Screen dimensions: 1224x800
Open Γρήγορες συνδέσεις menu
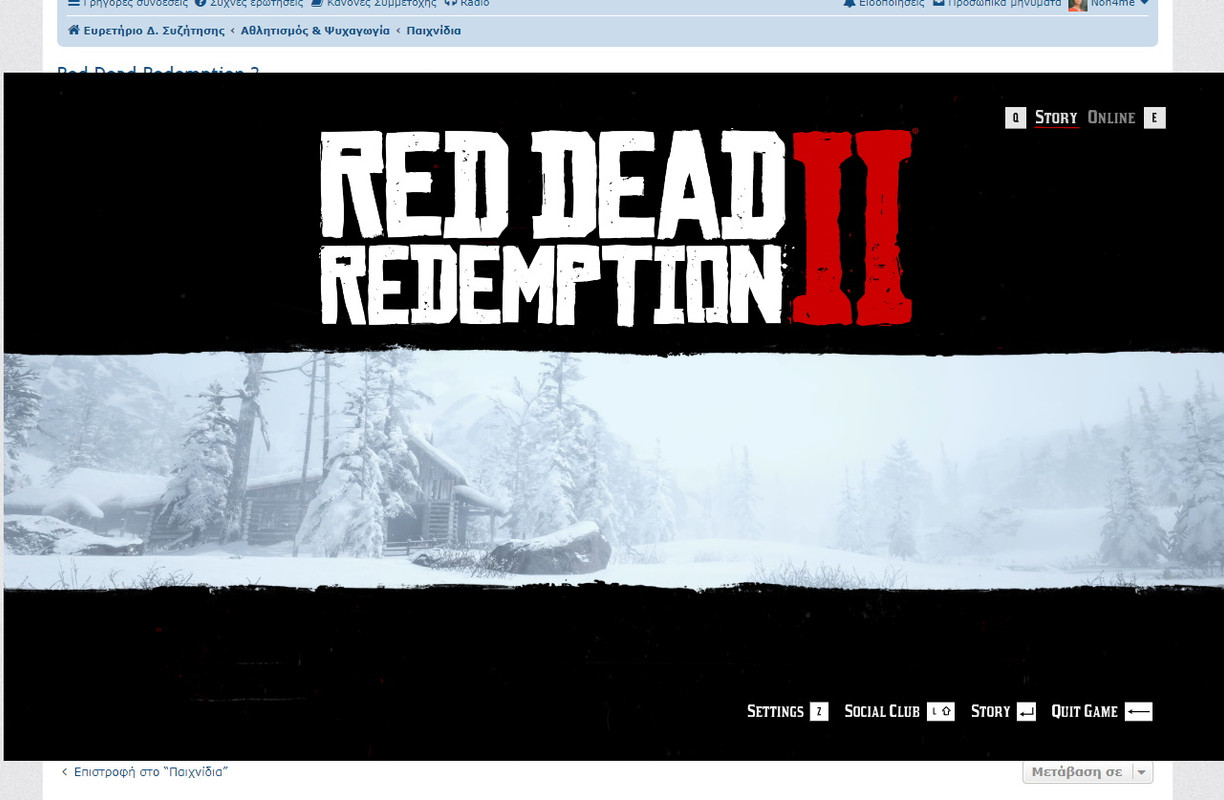coord(127,4)
